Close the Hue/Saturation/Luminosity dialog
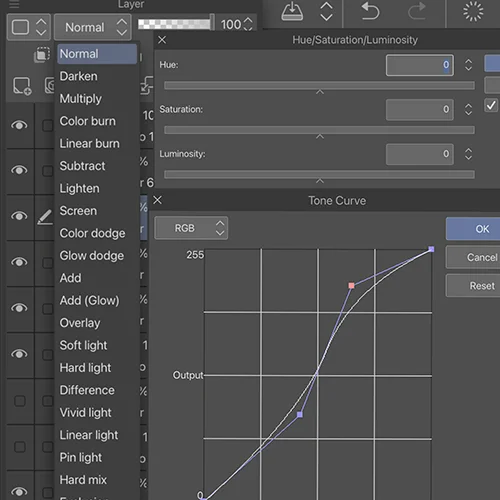The image size is (500, 500). click(162, 40)
